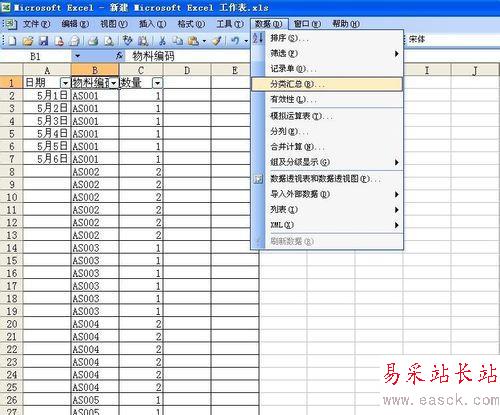Viewport: 500px width, 415px height.
Task: Click the Excel workbook icon in menu bar
Action: coord(11,24)
